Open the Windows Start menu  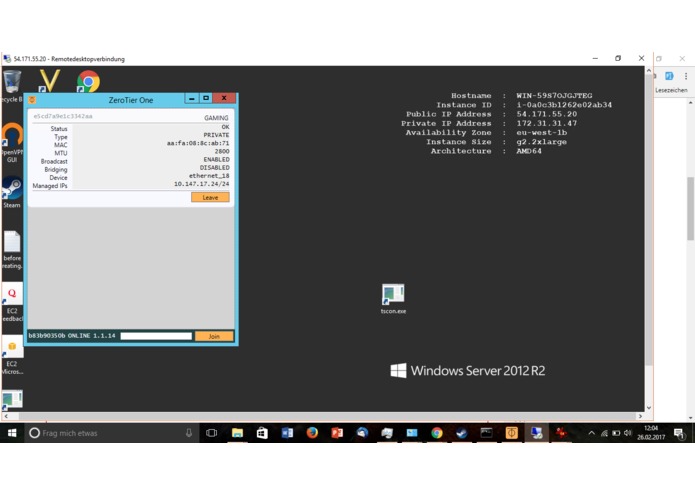(12, 433)
